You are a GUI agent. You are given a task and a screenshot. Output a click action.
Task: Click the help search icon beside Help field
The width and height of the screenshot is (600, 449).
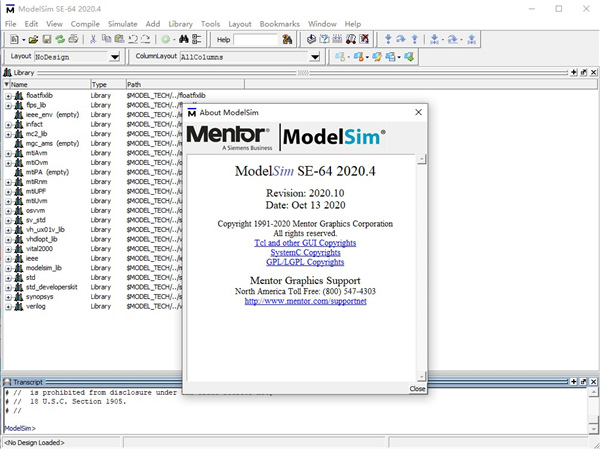pos(288,39)
